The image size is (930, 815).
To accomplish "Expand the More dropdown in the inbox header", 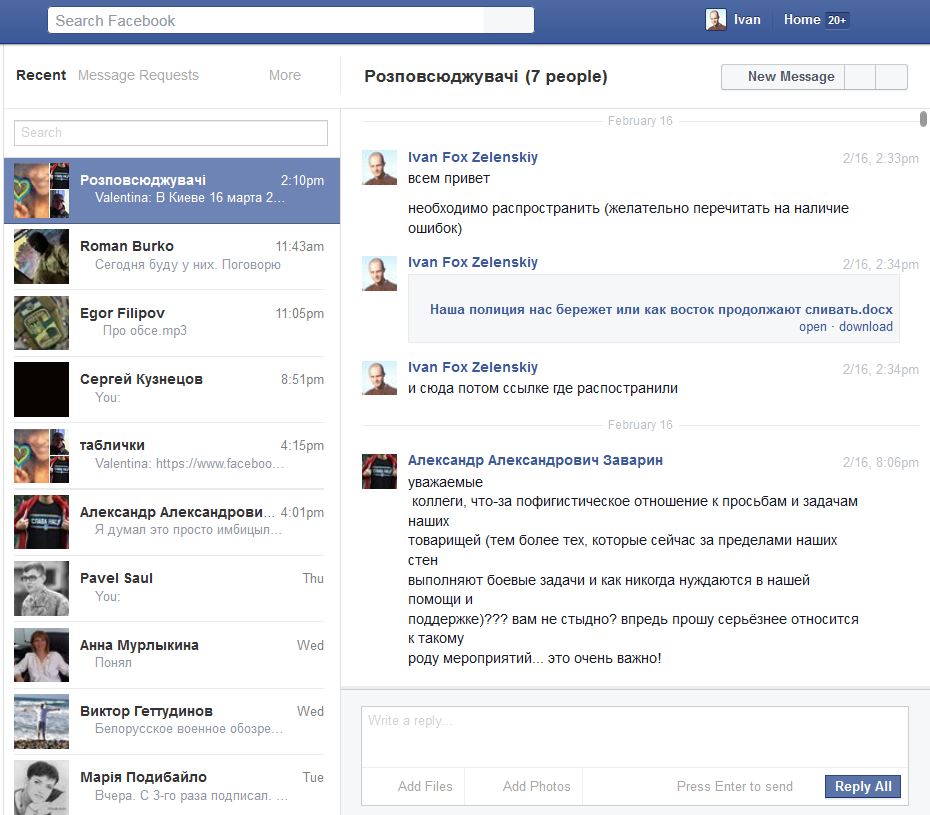I will (285, 75).
